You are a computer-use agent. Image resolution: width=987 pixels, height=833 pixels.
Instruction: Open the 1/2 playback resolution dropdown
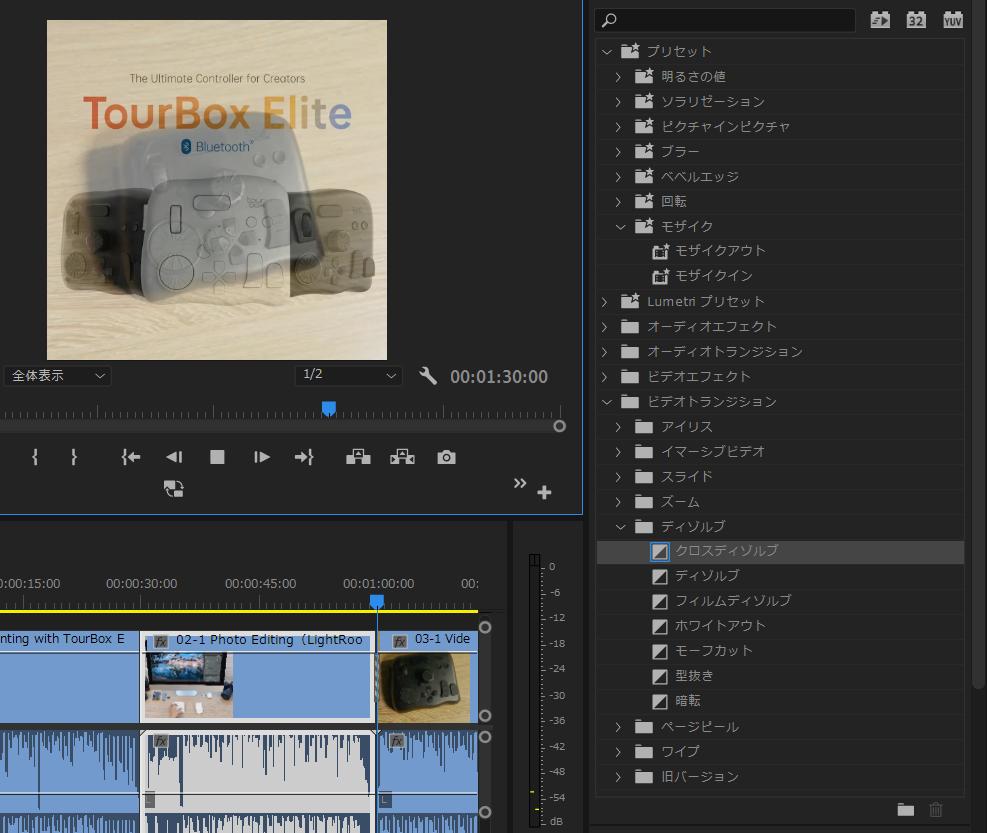coord(348,375)
